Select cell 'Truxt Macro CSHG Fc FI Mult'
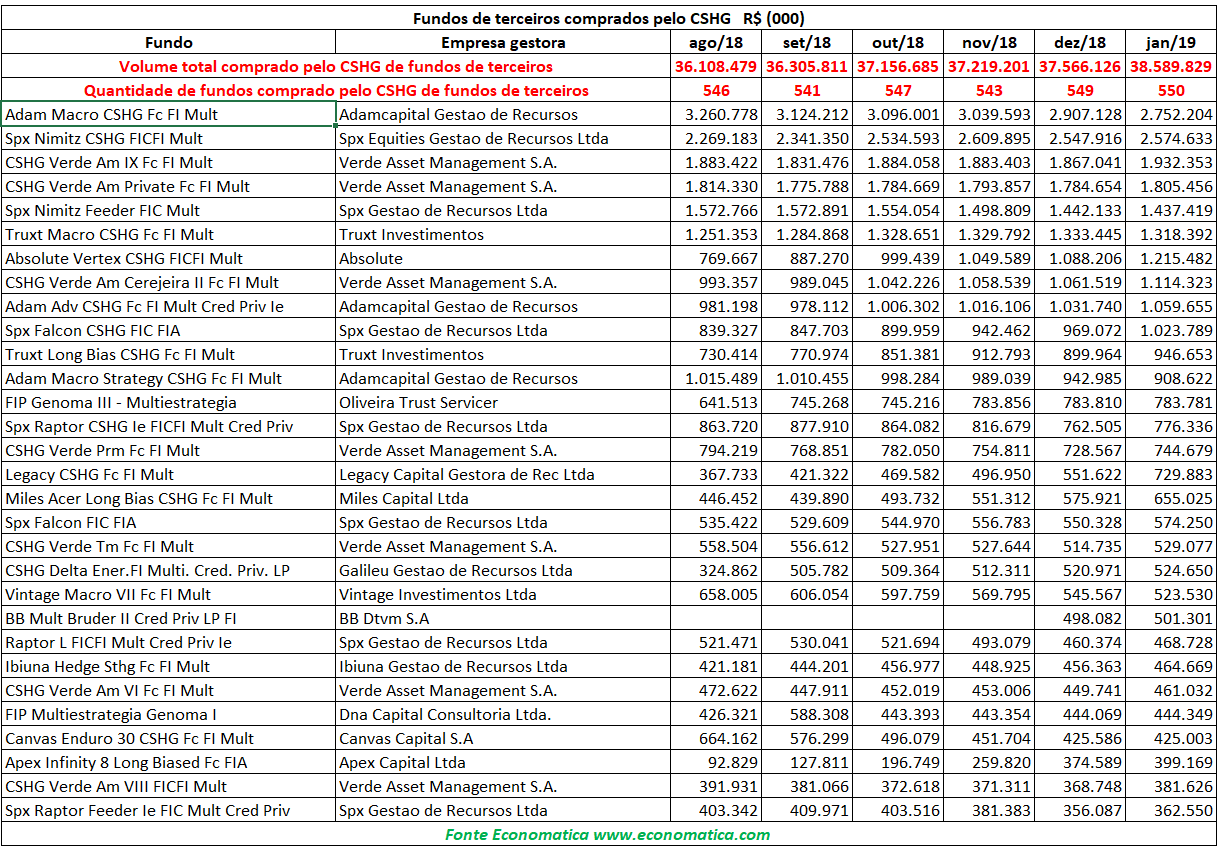This screenshot has height=849, width=1220. pyautogui.click(x=168, y=235)
